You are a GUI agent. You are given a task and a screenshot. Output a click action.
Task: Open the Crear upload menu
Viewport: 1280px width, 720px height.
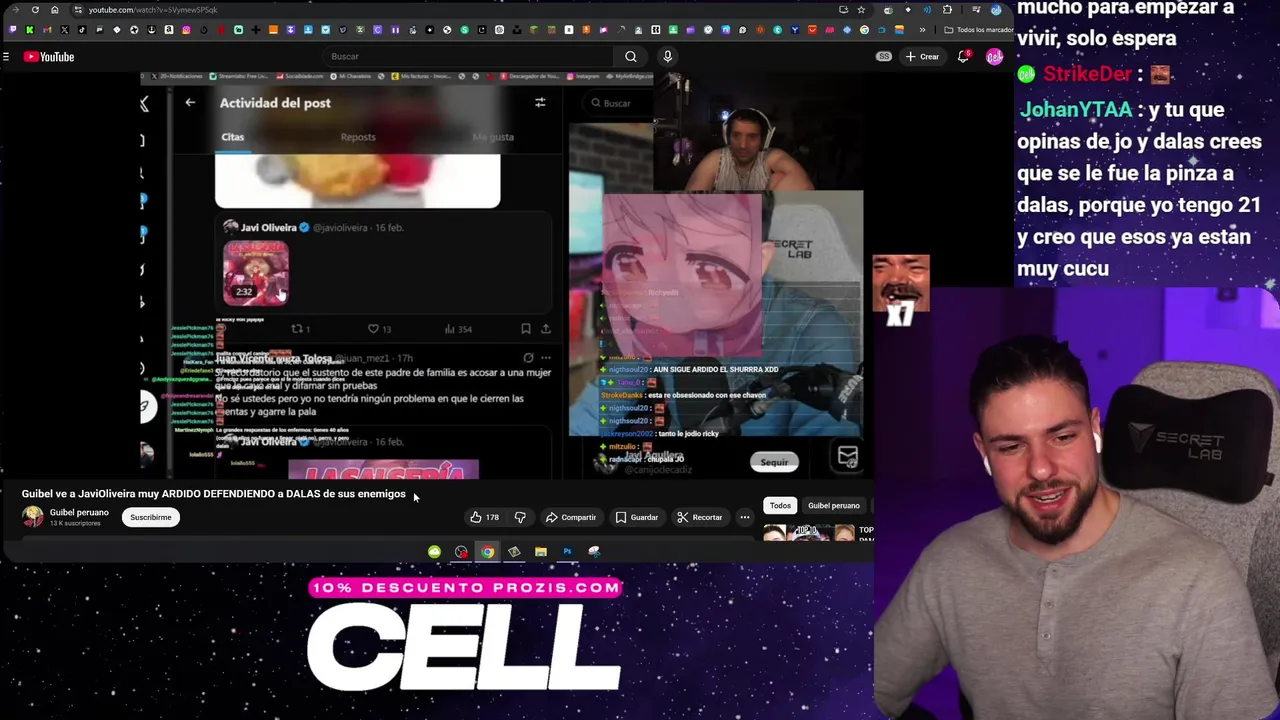pyautogui.click(x=922, y=57)
